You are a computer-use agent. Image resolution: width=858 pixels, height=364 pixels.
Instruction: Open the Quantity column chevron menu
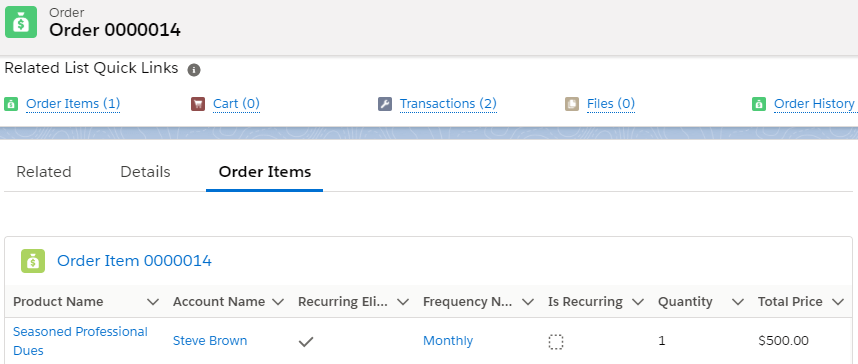pos(738,302)
